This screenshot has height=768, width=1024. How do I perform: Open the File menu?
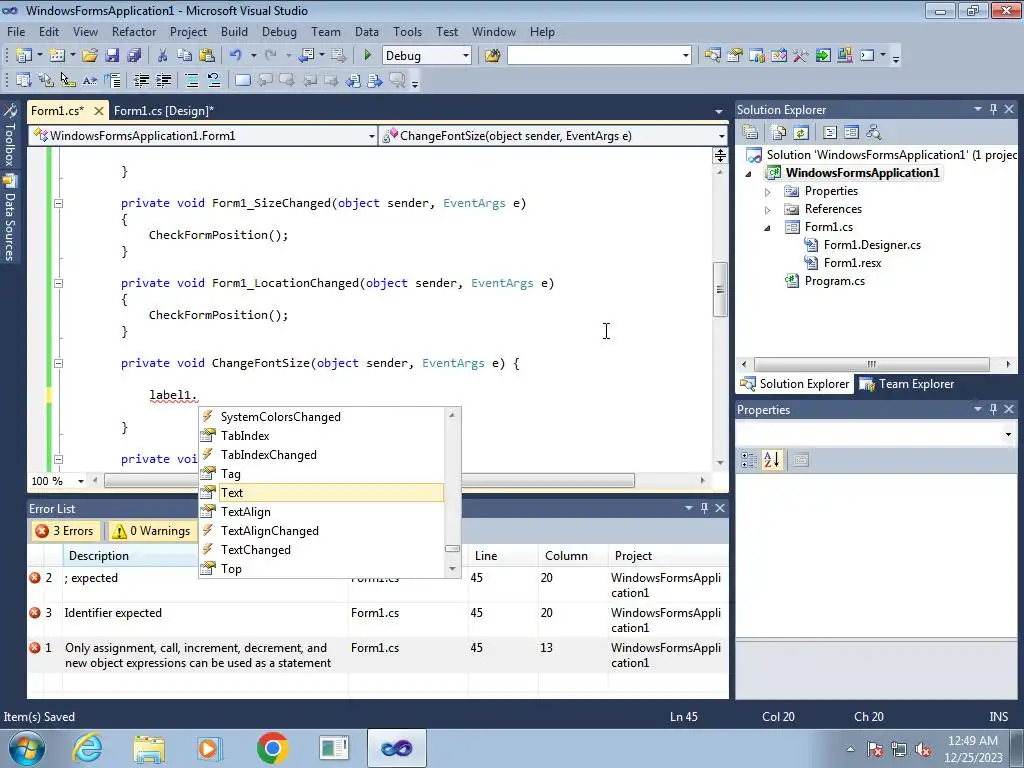click(x=16, y=32)
